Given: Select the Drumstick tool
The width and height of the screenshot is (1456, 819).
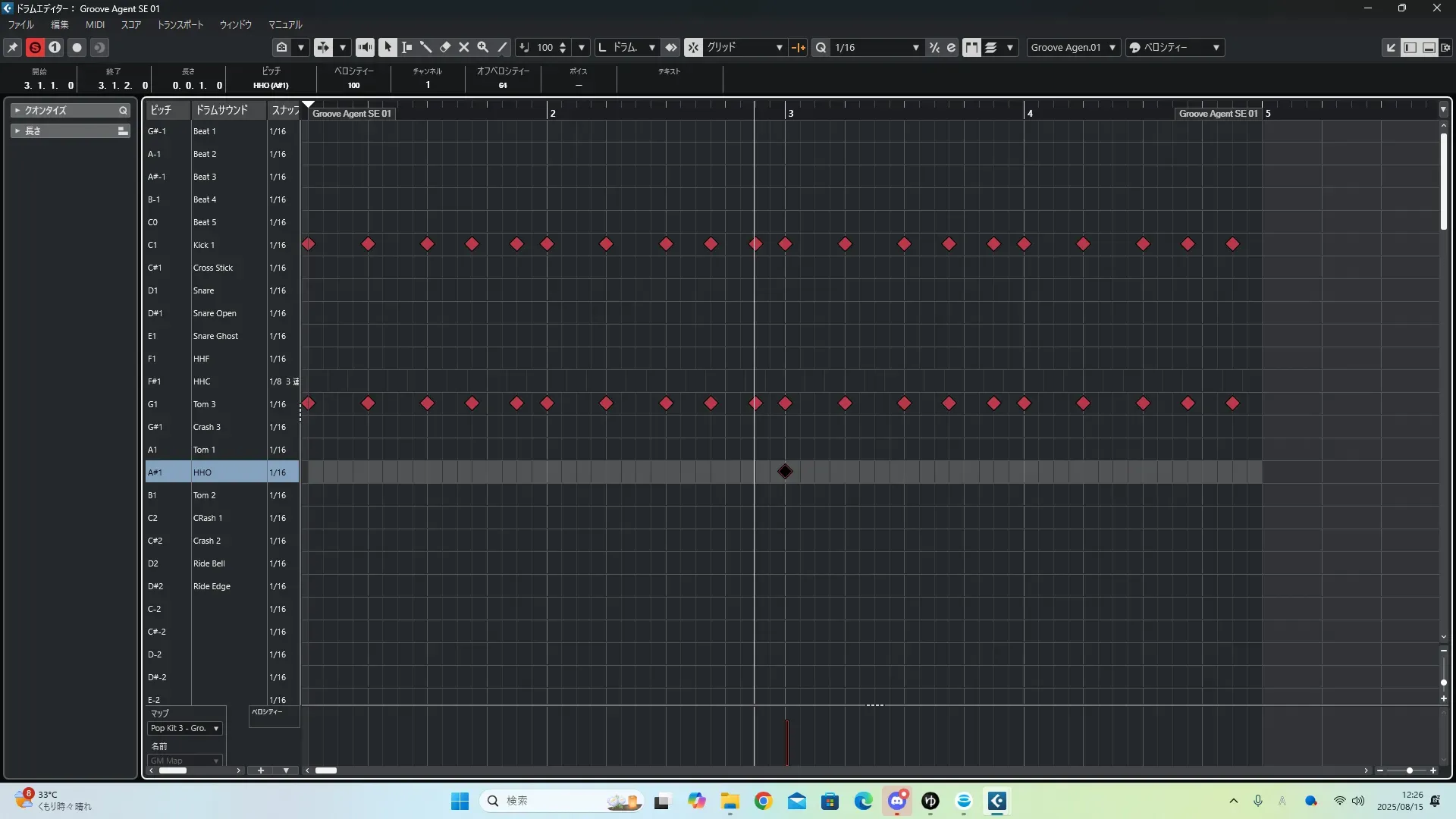Looking at the screenshot, I should coord(425,47).
